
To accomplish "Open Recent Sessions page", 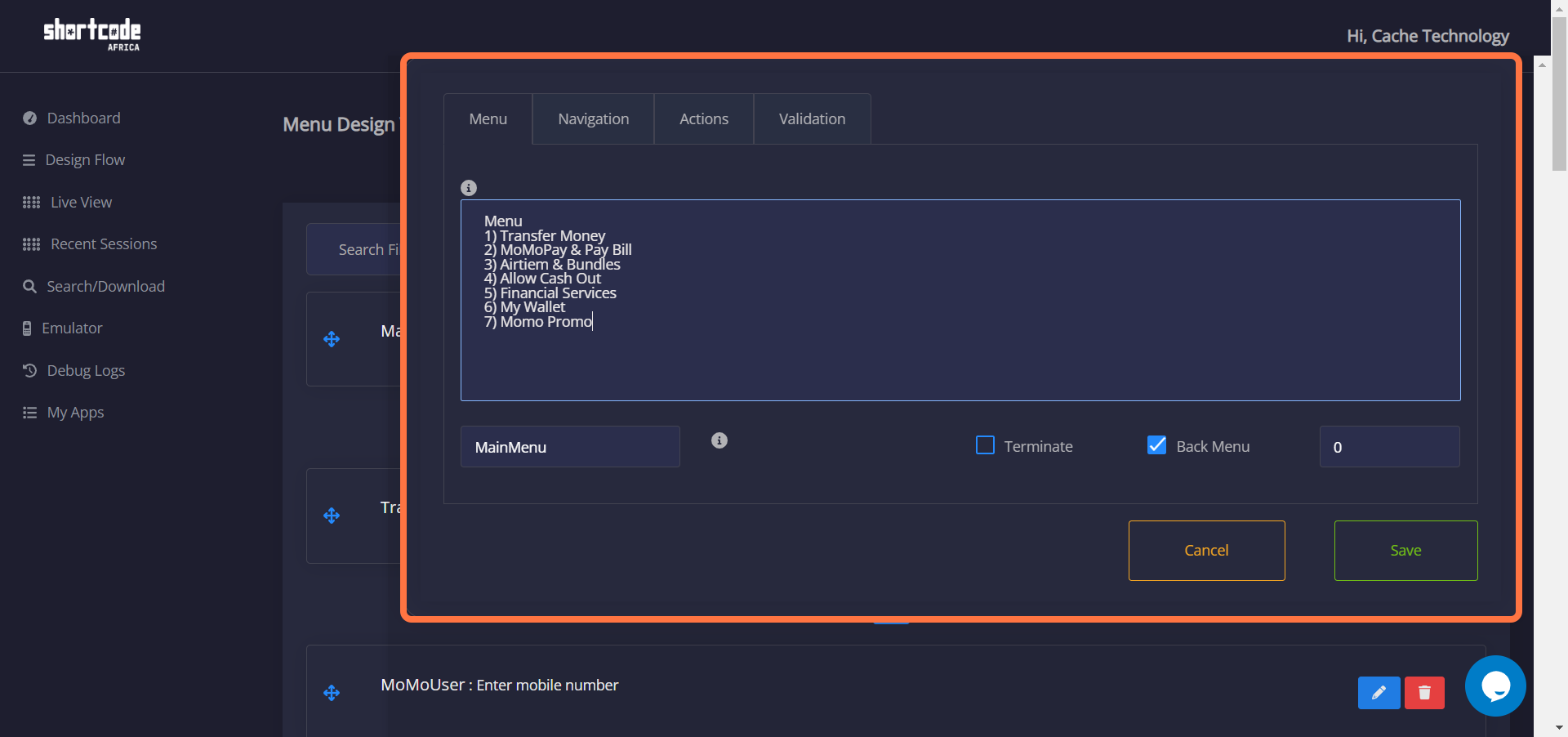I will (104, 244).
